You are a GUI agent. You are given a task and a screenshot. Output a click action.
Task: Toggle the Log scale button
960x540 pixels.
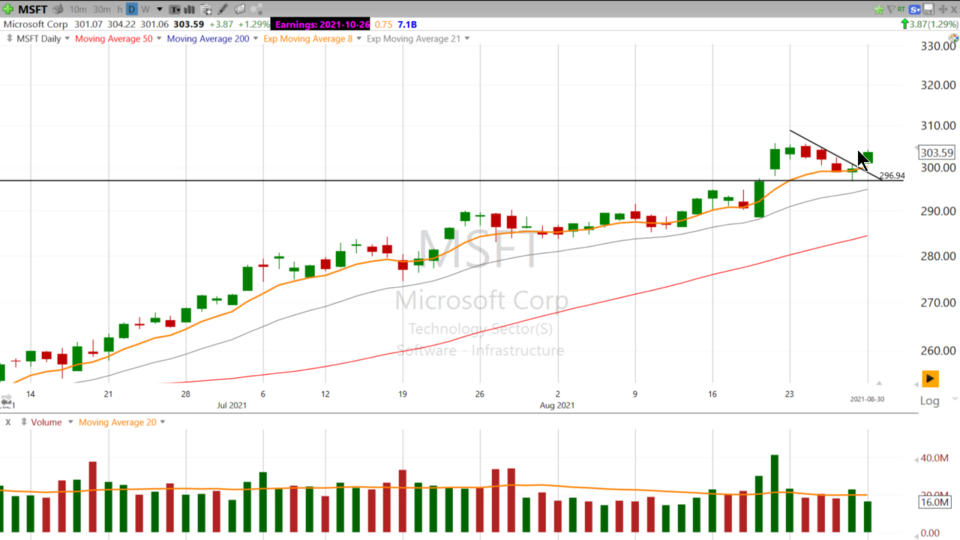point(929,401)
